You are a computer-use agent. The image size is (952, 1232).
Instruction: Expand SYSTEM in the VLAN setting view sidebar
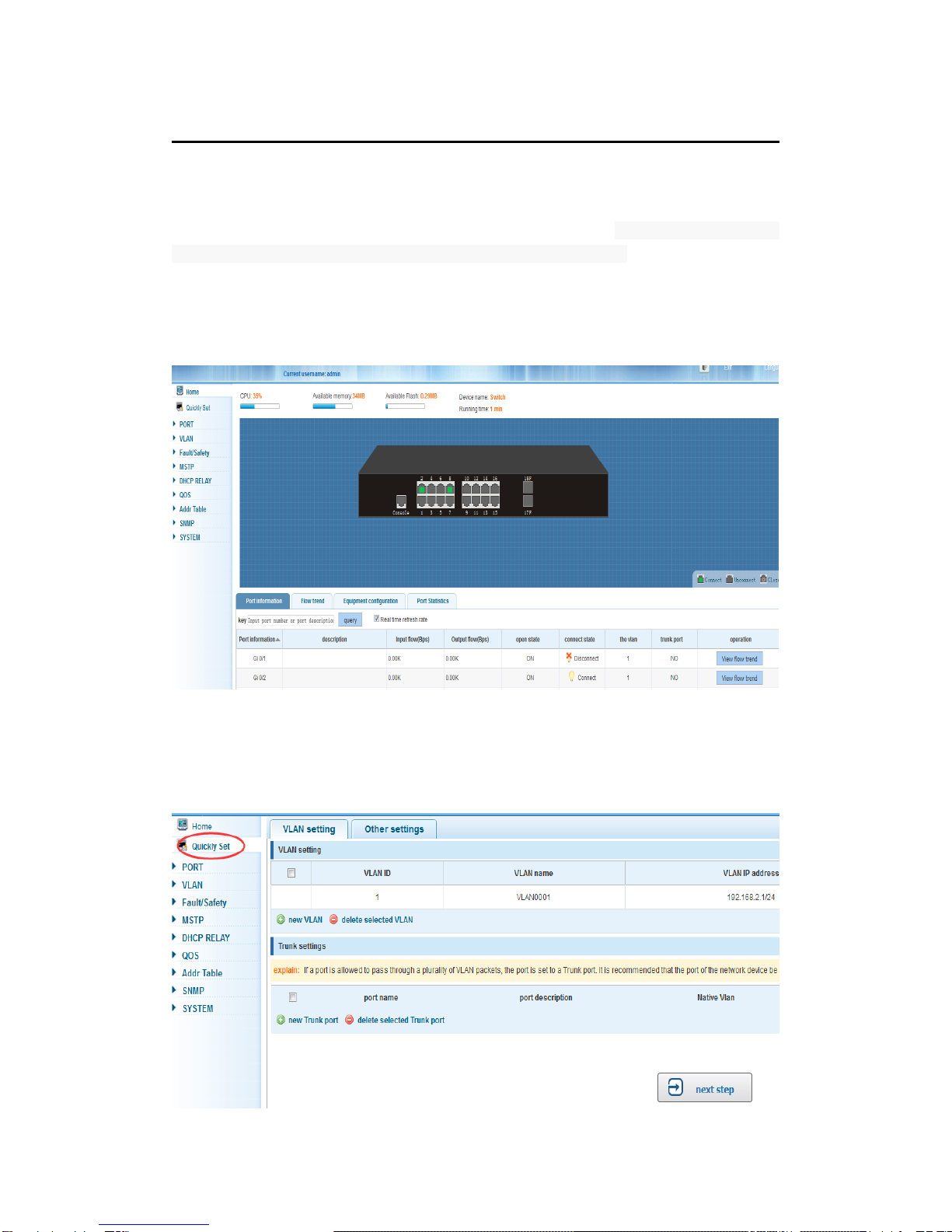193,1009
